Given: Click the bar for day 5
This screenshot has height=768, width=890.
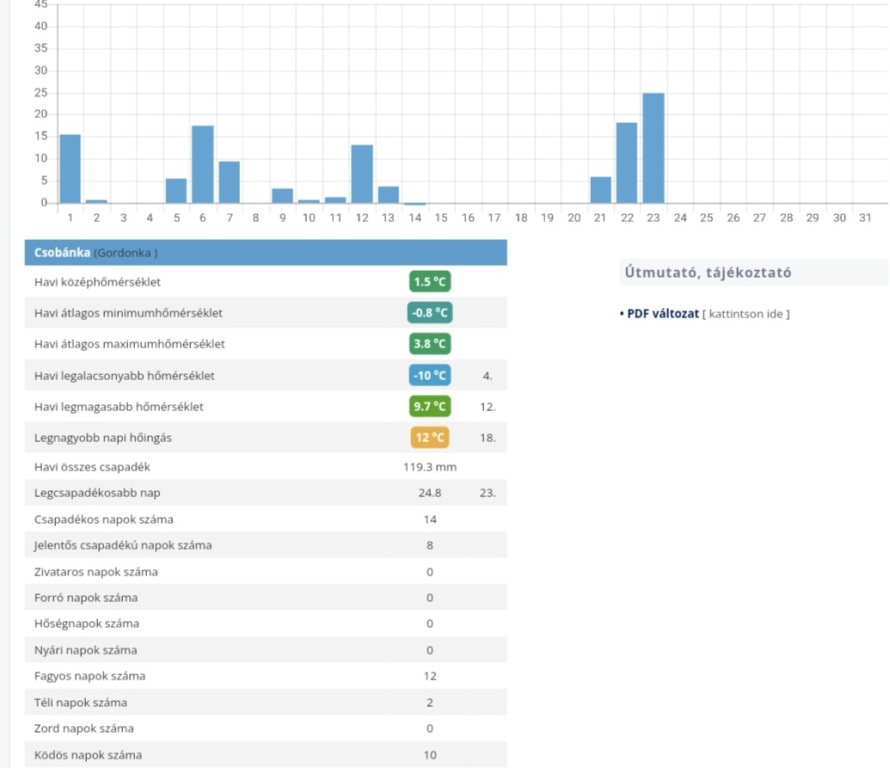Looking at the screenshot, I should 176,191.
